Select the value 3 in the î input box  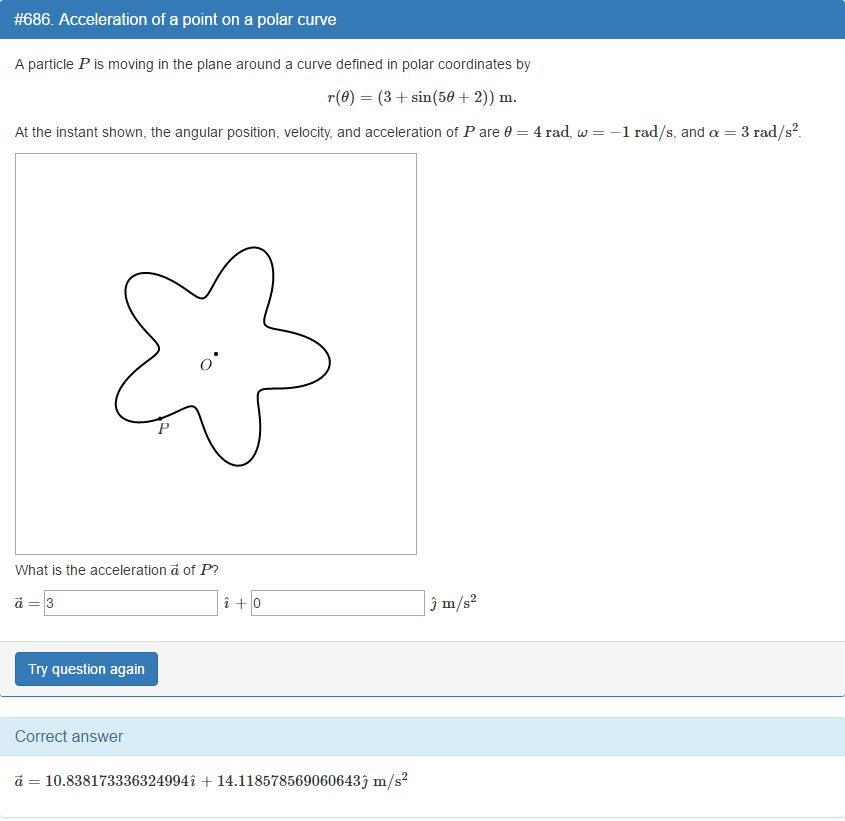click(50, 603)
